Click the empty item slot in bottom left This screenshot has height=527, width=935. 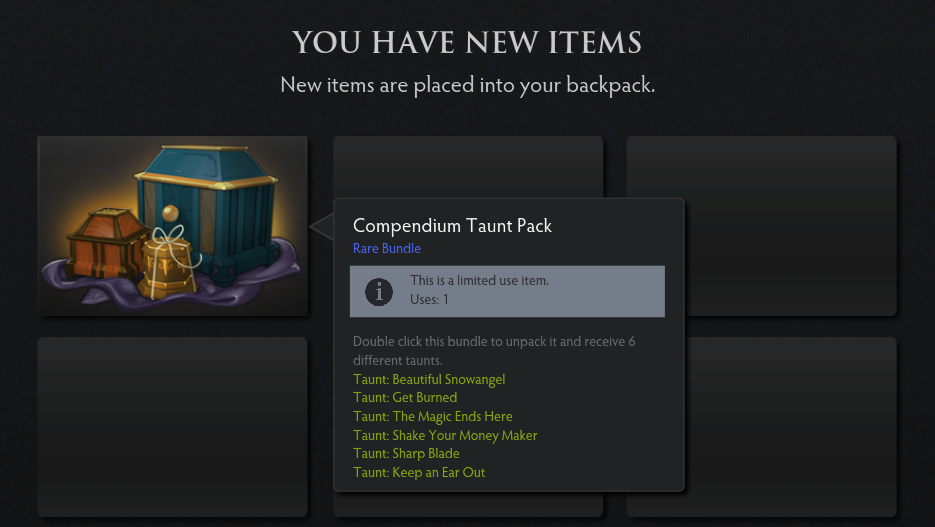click(x=172, y=427)
